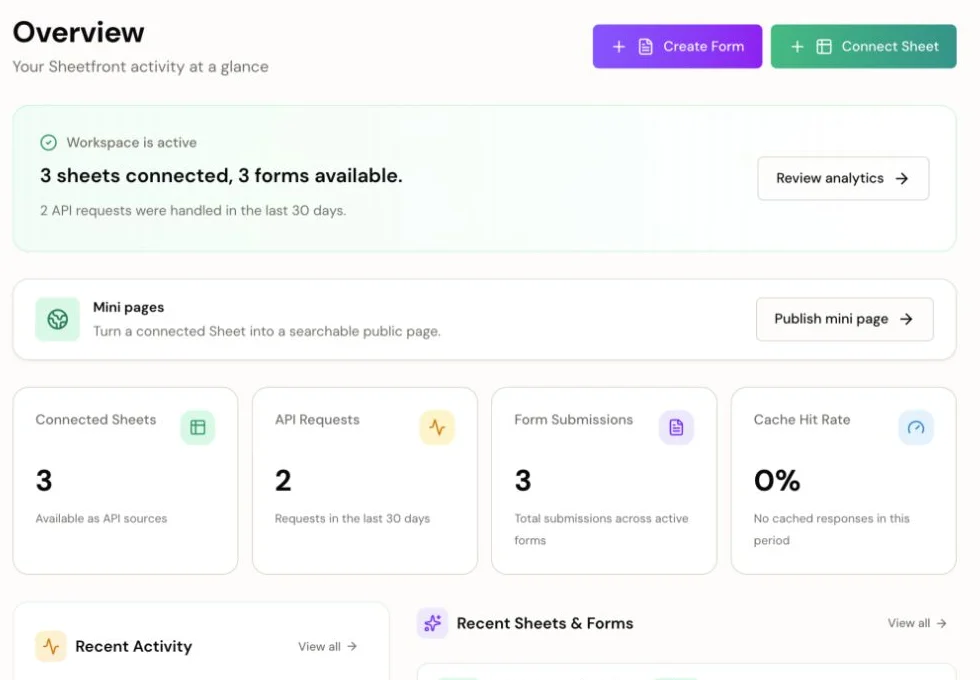Click the Form Submissions document icon

pos(676,428)
